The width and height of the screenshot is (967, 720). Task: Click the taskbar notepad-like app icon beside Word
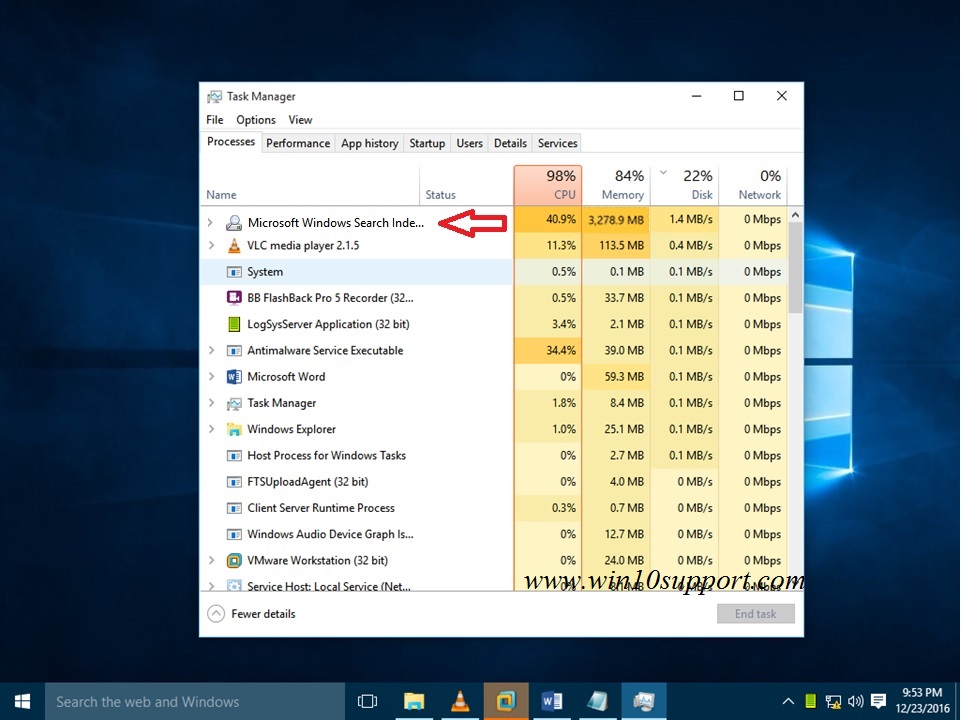(x=597, y=701)
